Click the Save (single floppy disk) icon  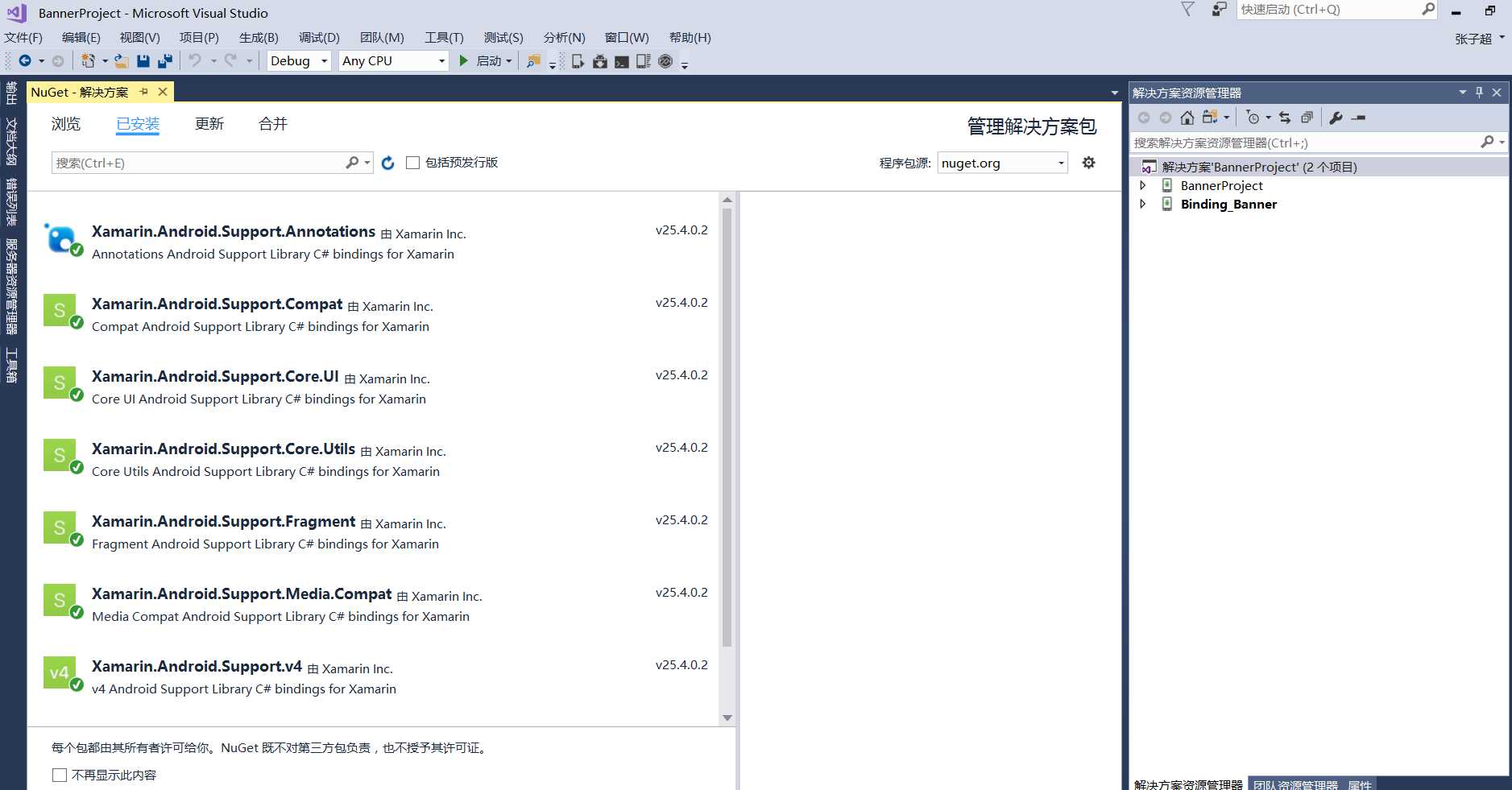click(143, 60)
